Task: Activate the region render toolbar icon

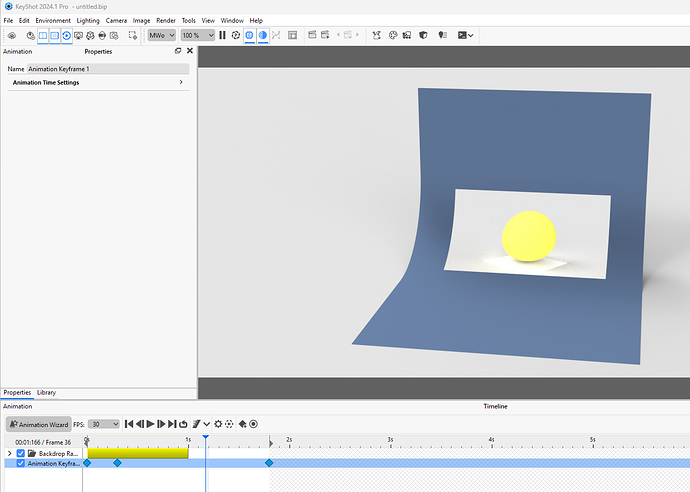Action: click(132, 35)
